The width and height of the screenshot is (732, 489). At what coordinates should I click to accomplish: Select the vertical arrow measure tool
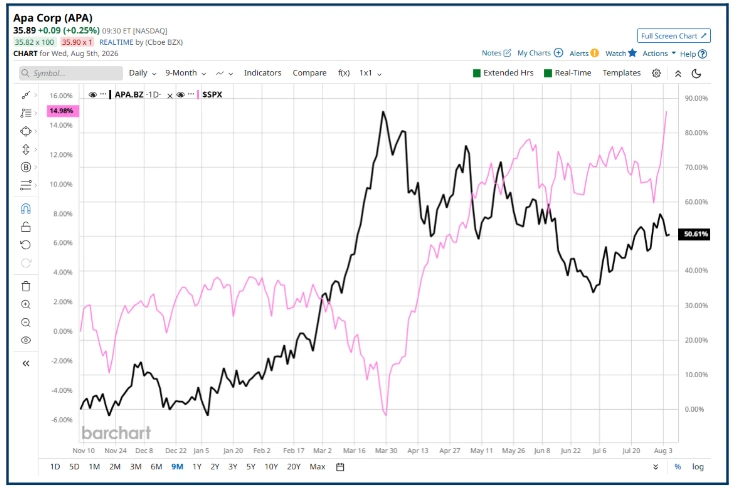[x=26, y=149]
